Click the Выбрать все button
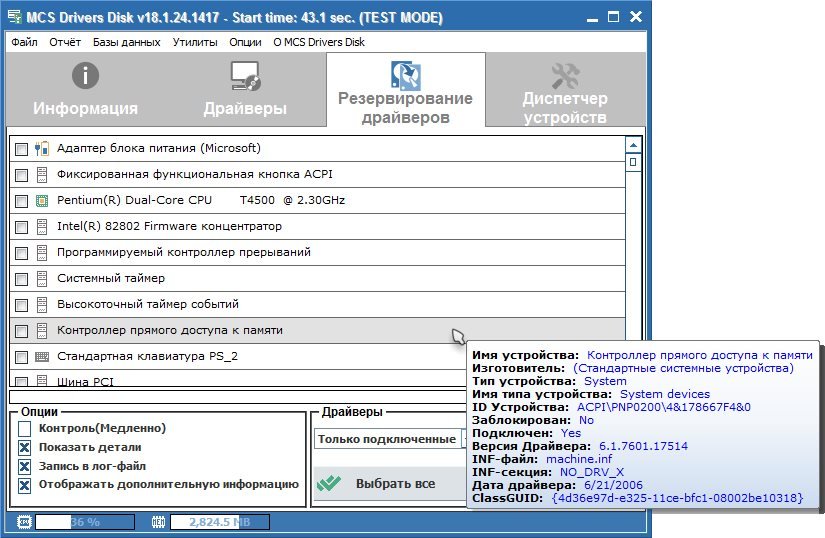This screenshot has width=825, height=538. 390,483
